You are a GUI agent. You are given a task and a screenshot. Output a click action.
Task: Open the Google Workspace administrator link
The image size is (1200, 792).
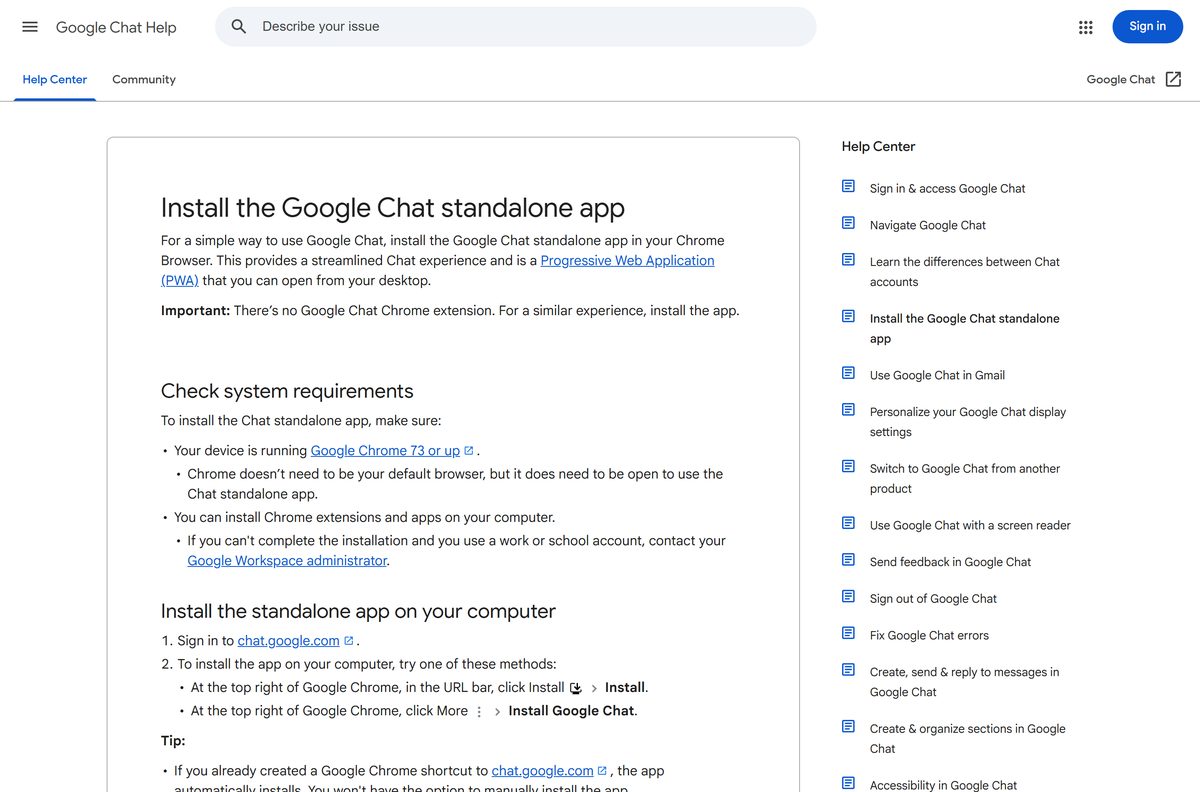click(x=287, y=561)
